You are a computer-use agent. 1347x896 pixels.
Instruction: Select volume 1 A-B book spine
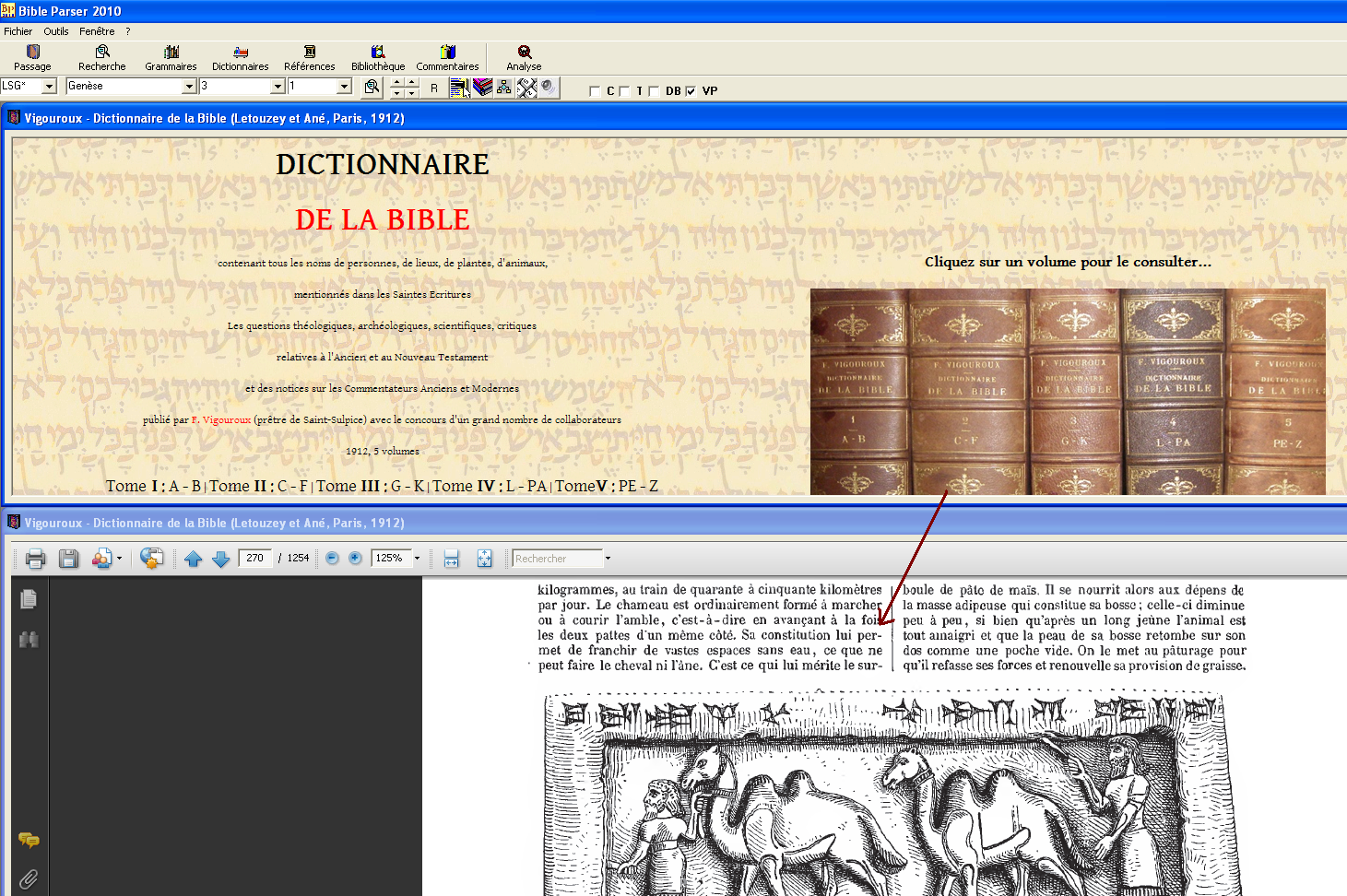pyautogui.click(x=859, y=392)
